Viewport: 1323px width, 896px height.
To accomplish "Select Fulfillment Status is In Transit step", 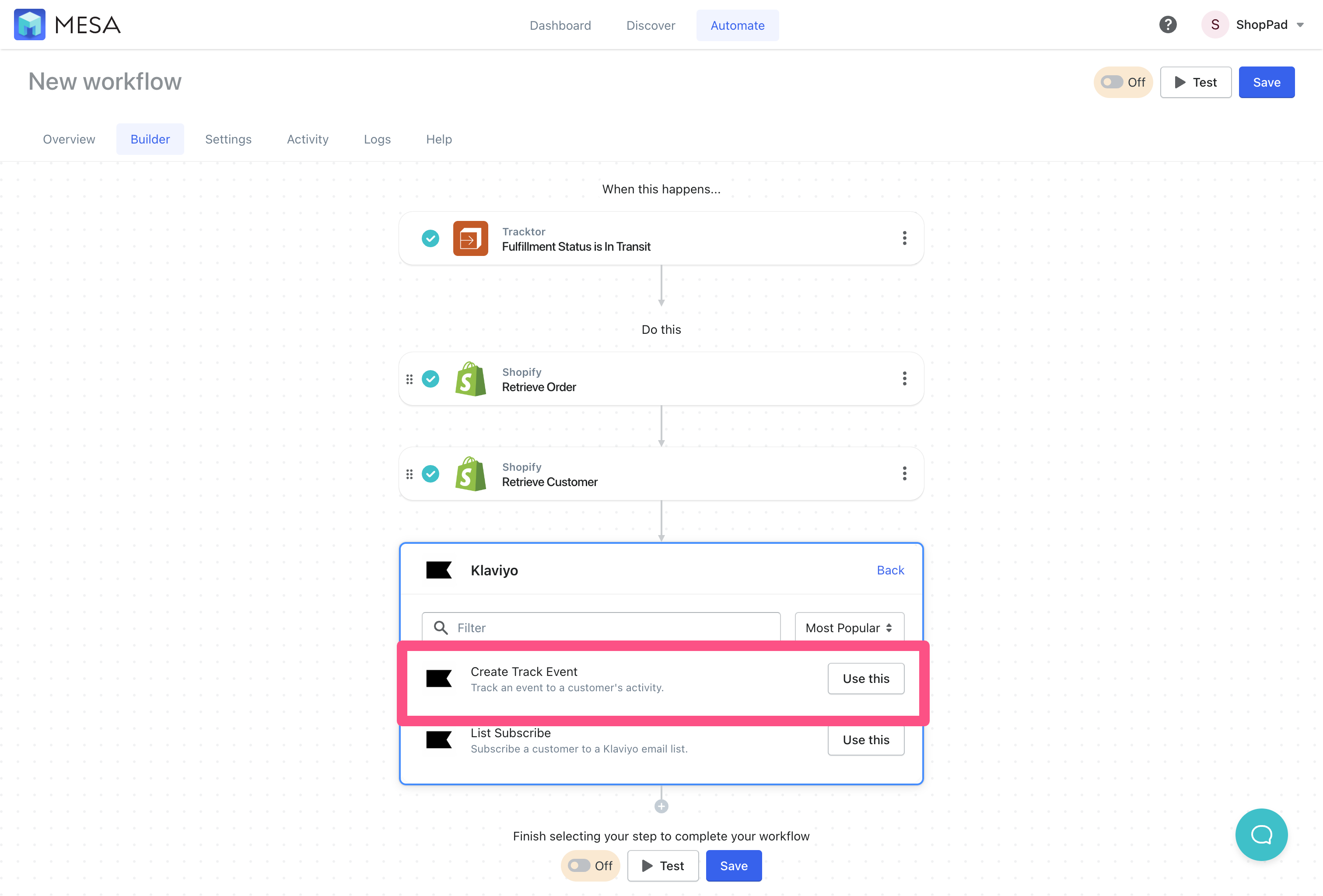I will tap(661, 238).
